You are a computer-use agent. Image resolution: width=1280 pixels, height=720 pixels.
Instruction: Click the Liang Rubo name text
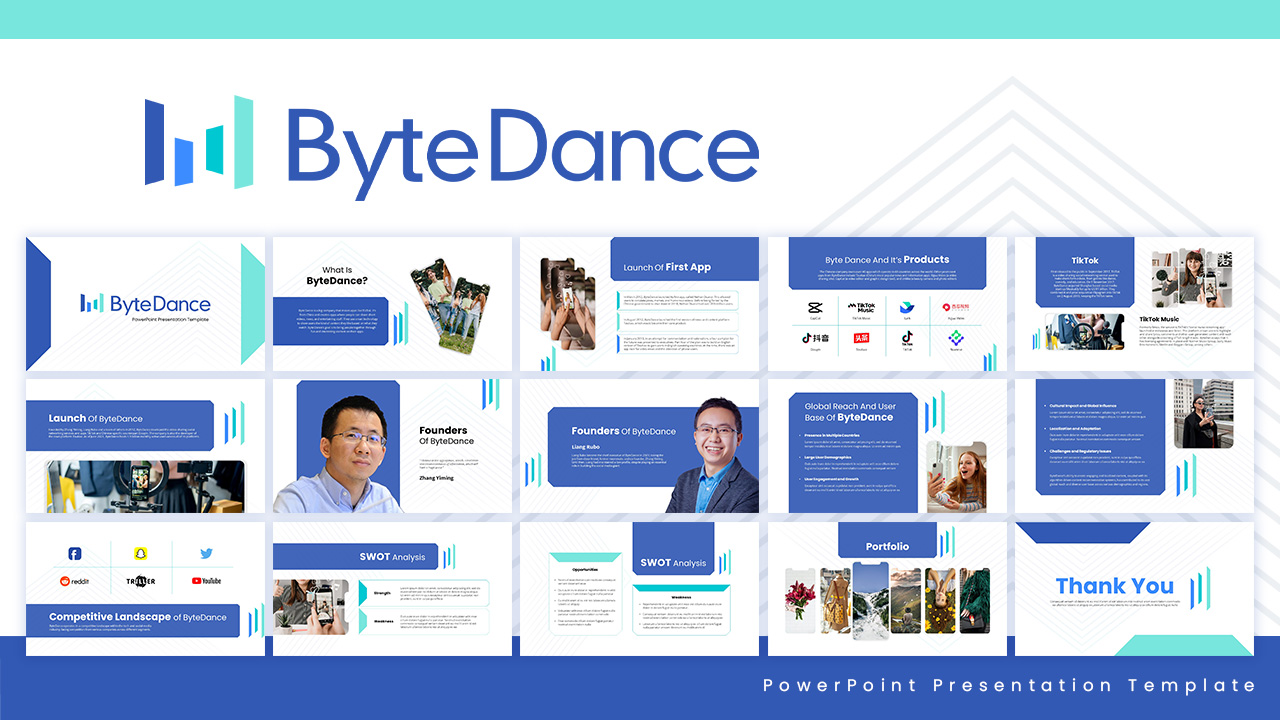[588, 446]
